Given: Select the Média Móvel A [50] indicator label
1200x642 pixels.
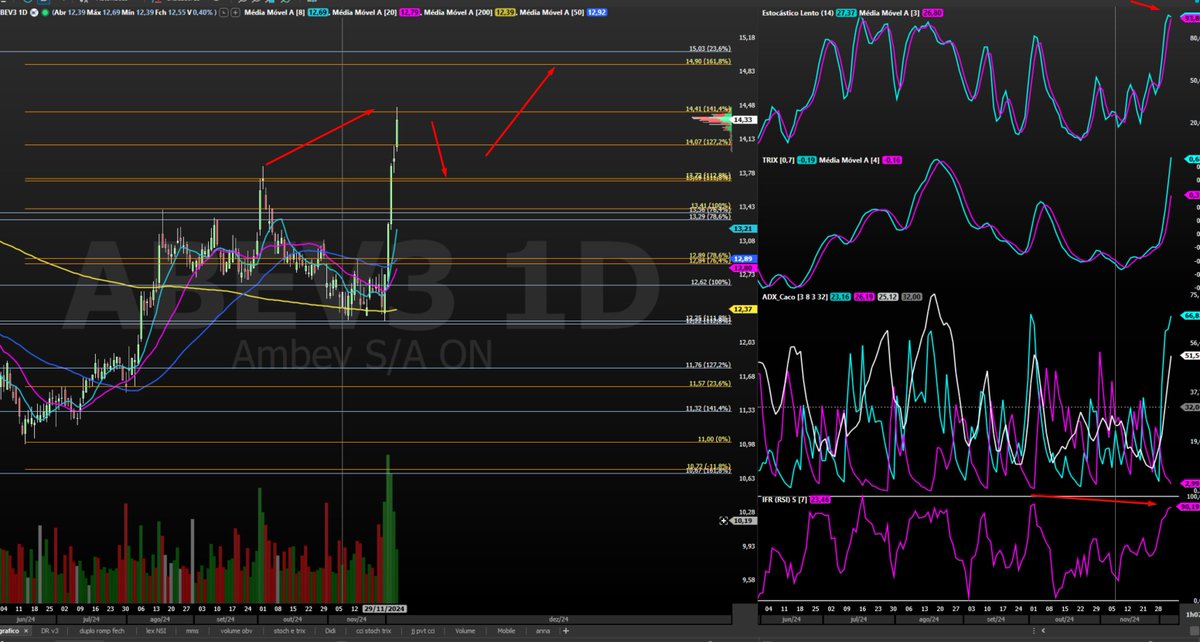Looking at the screenshot, I should (551, 12).
